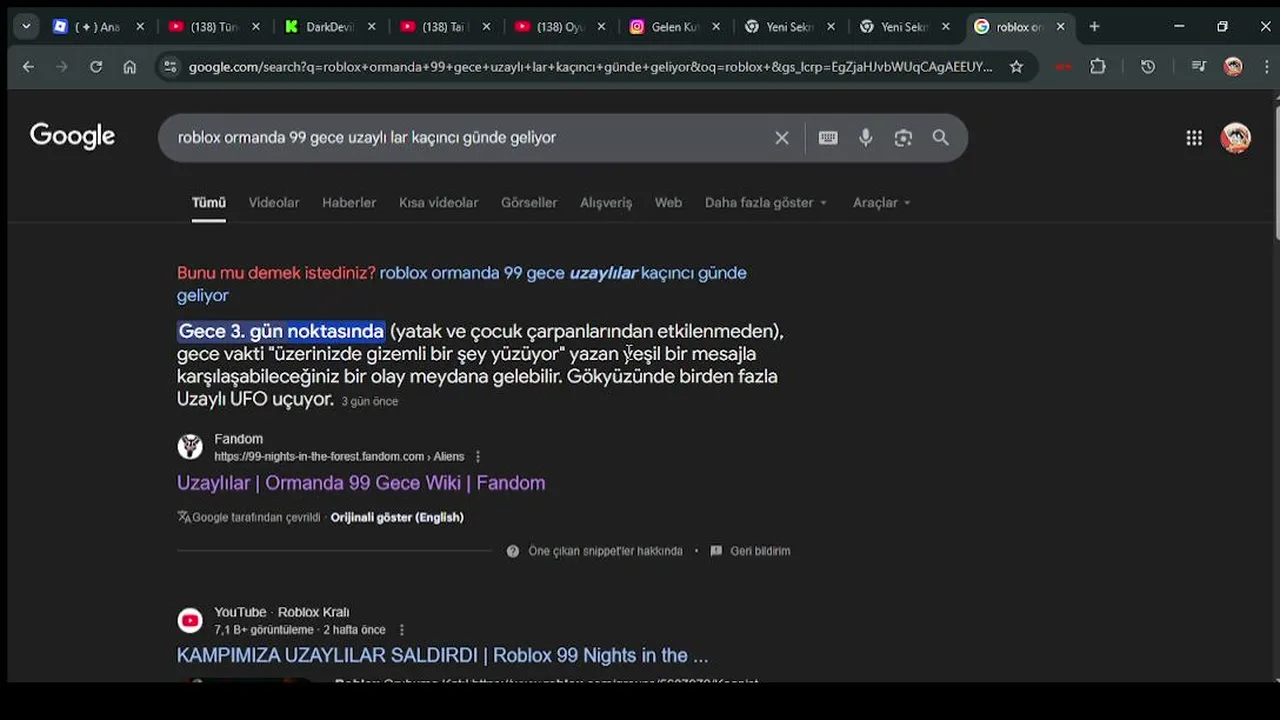This screenshot has width=1280, height=720.
Task: Open the YouTube result options menu
Action: click(402, 630)
